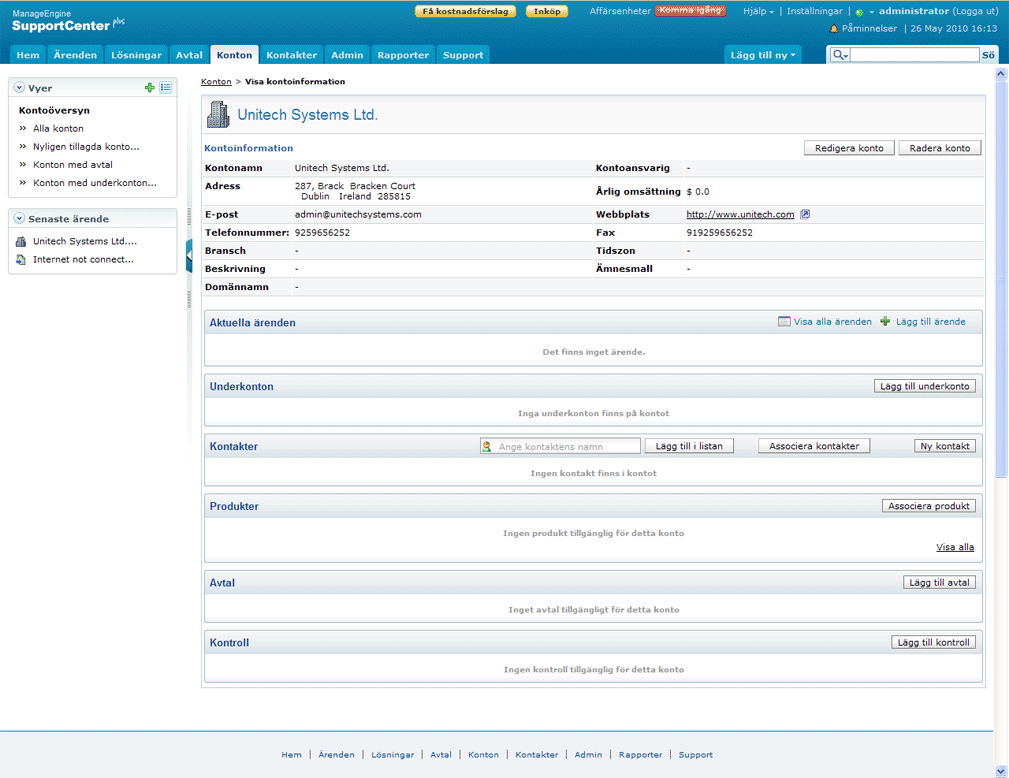This screenshot has height=778, width=1009.
Task: Click the Redigera konto button
Action: 849,148
